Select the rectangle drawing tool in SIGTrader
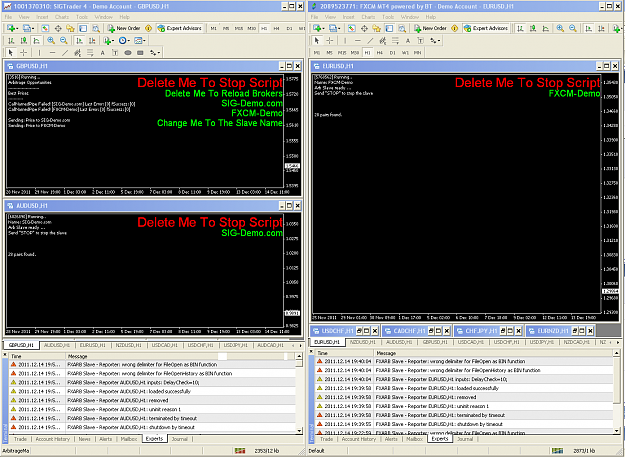 (140, 53)
